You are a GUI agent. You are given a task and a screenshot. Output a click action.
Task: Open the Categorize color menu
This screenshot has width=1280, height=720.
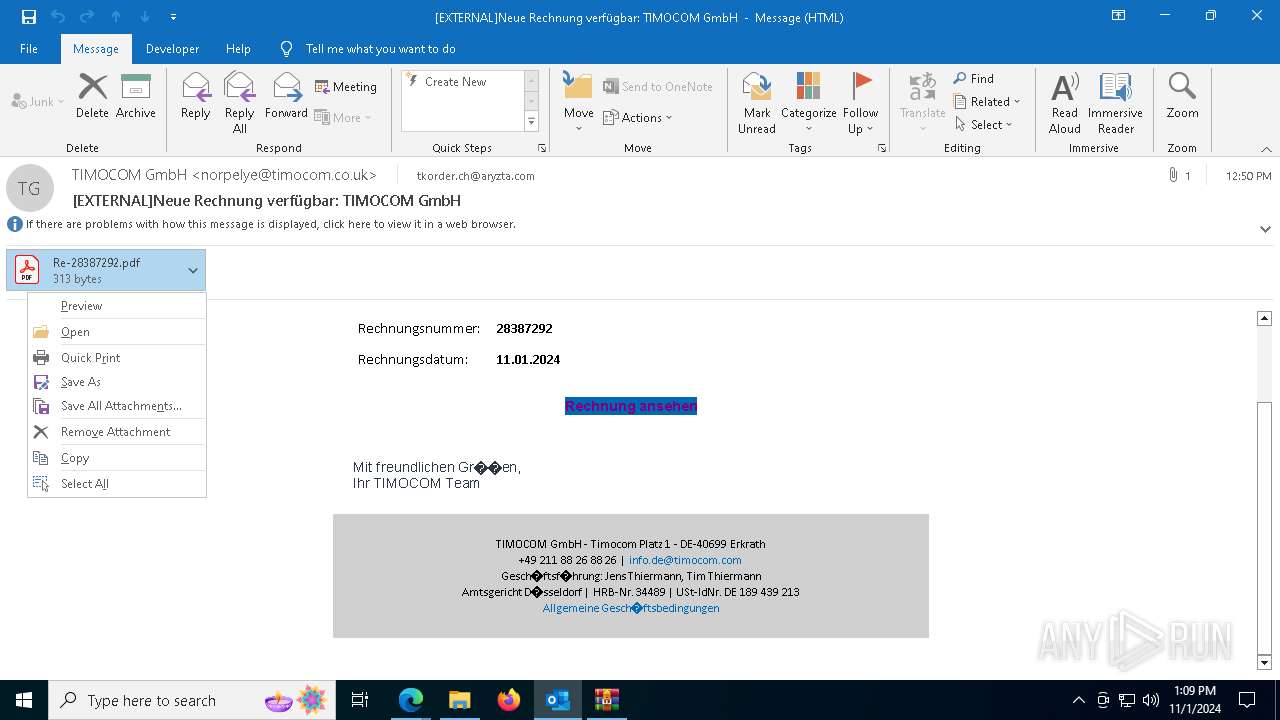(x=808, y=102)
